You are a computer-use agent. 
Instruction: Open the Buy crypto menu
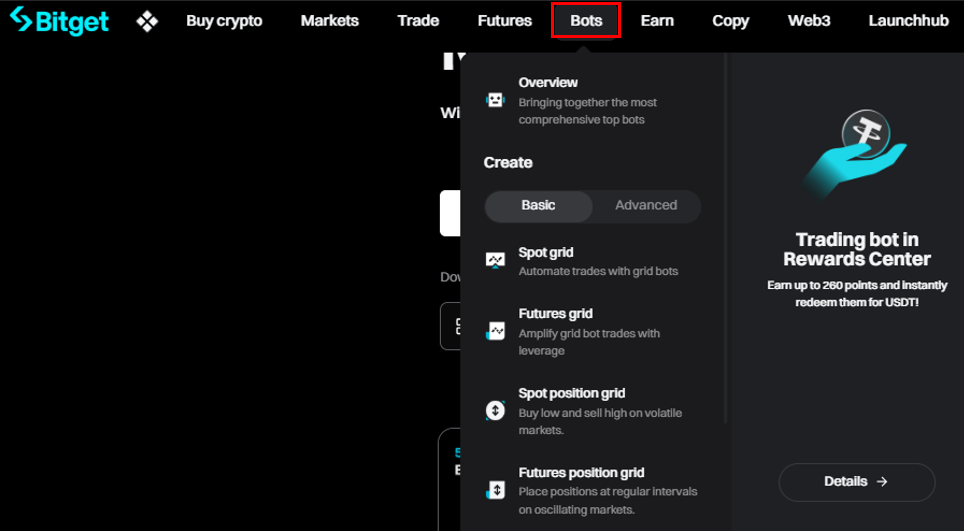224,20
